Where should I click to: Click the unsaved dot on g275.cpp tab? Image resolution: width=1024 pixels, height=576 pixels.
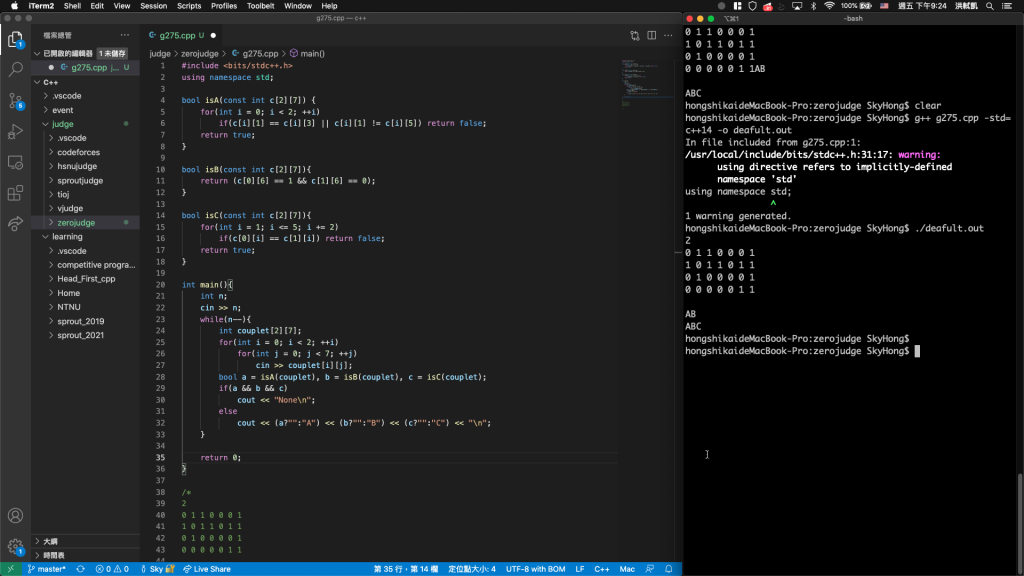pos(214,35)
